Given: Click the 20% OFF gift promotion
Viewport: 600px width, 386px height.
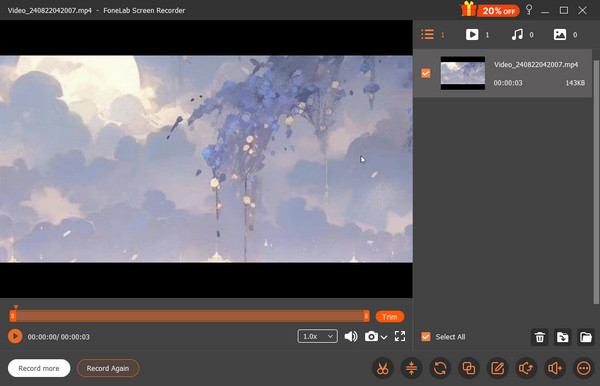Looking at the screenshot, I should (x=490, y=10).
